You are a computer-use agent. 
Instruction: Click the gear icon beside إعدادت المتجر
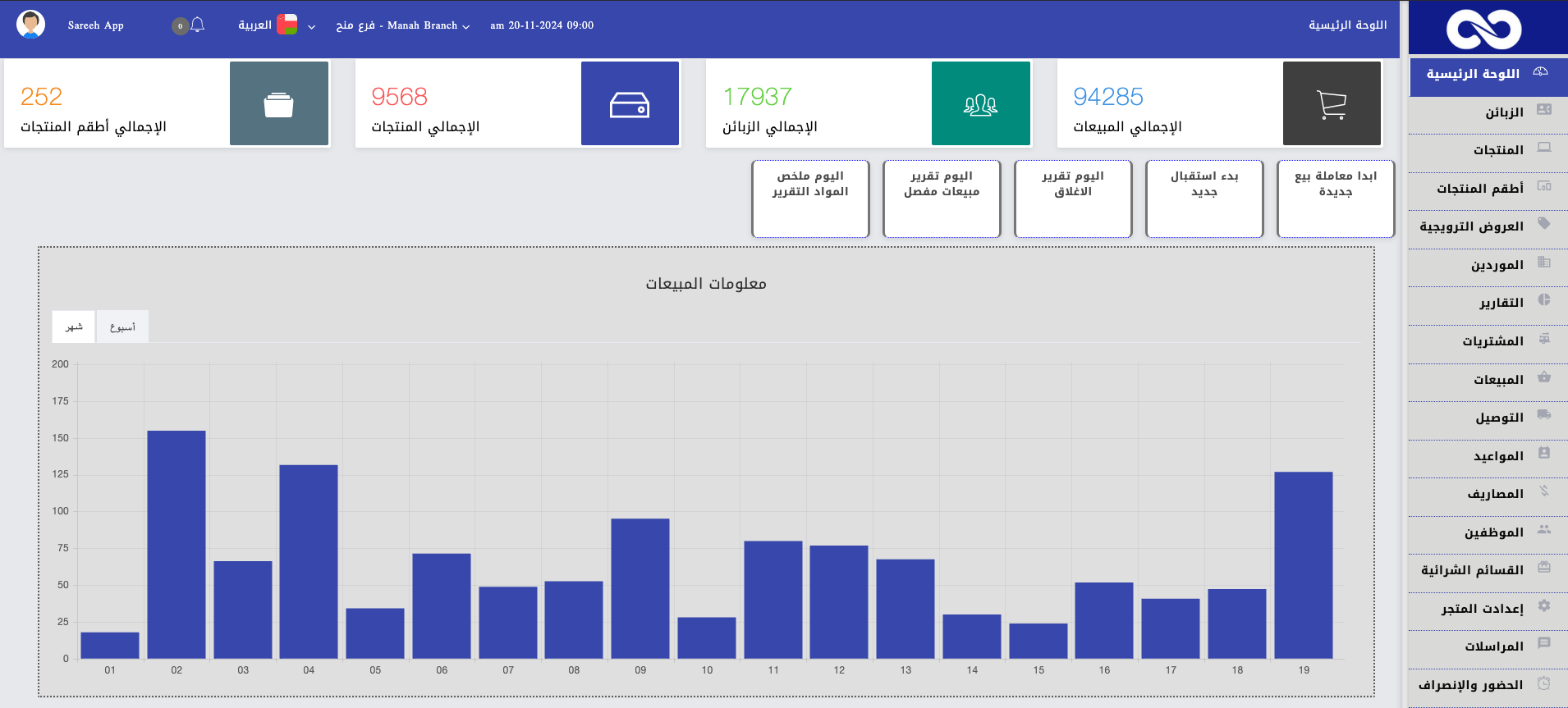pyautogui.click(x=1544, y=605)
